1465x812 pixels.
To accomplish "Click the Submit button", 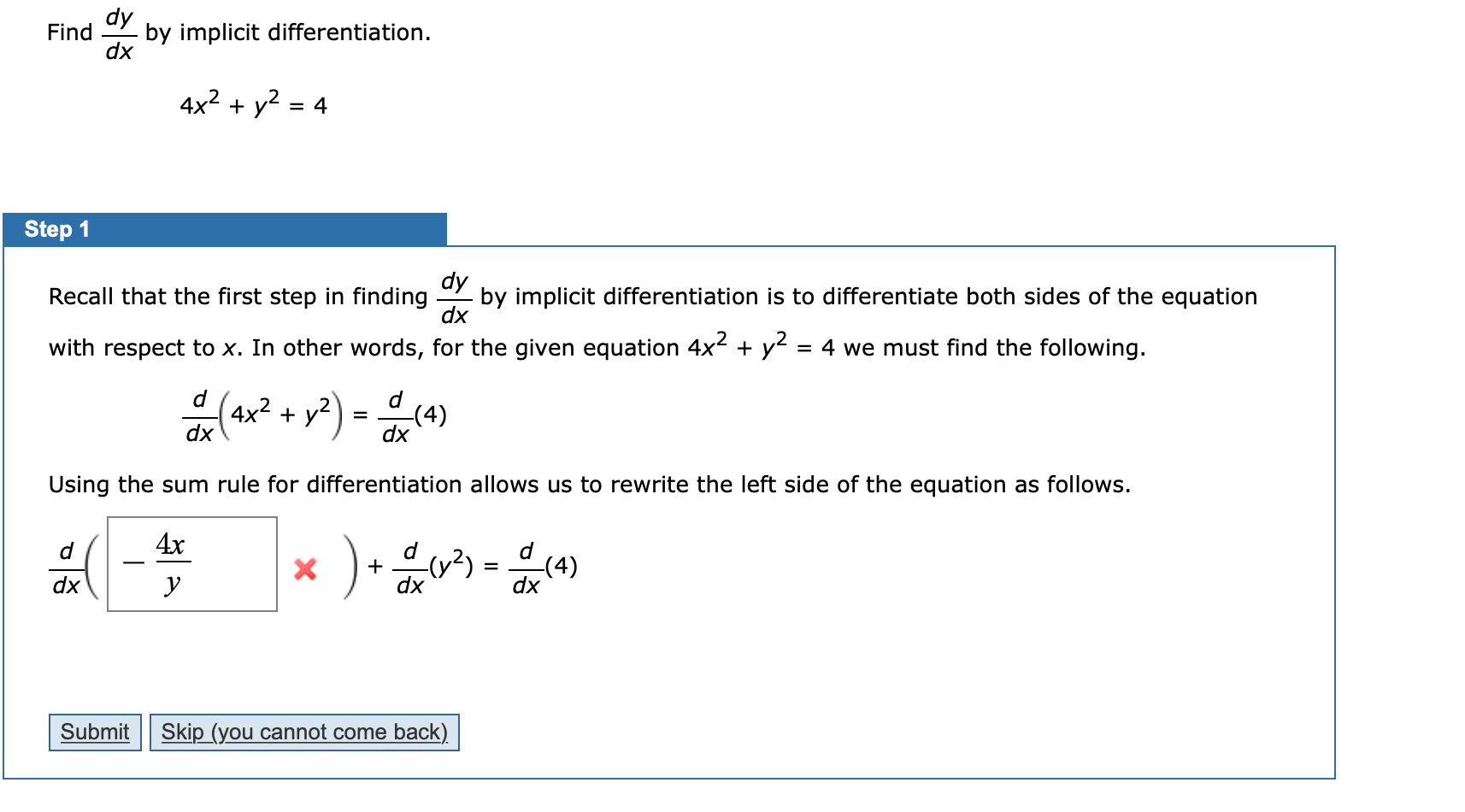I will tap(94, 732).
